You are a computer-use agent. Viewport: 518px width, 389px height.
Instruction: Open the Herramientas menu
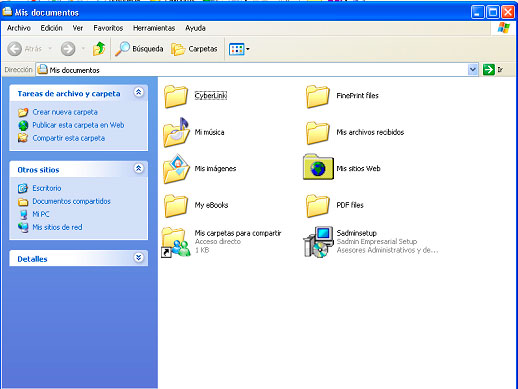(154, 28)
